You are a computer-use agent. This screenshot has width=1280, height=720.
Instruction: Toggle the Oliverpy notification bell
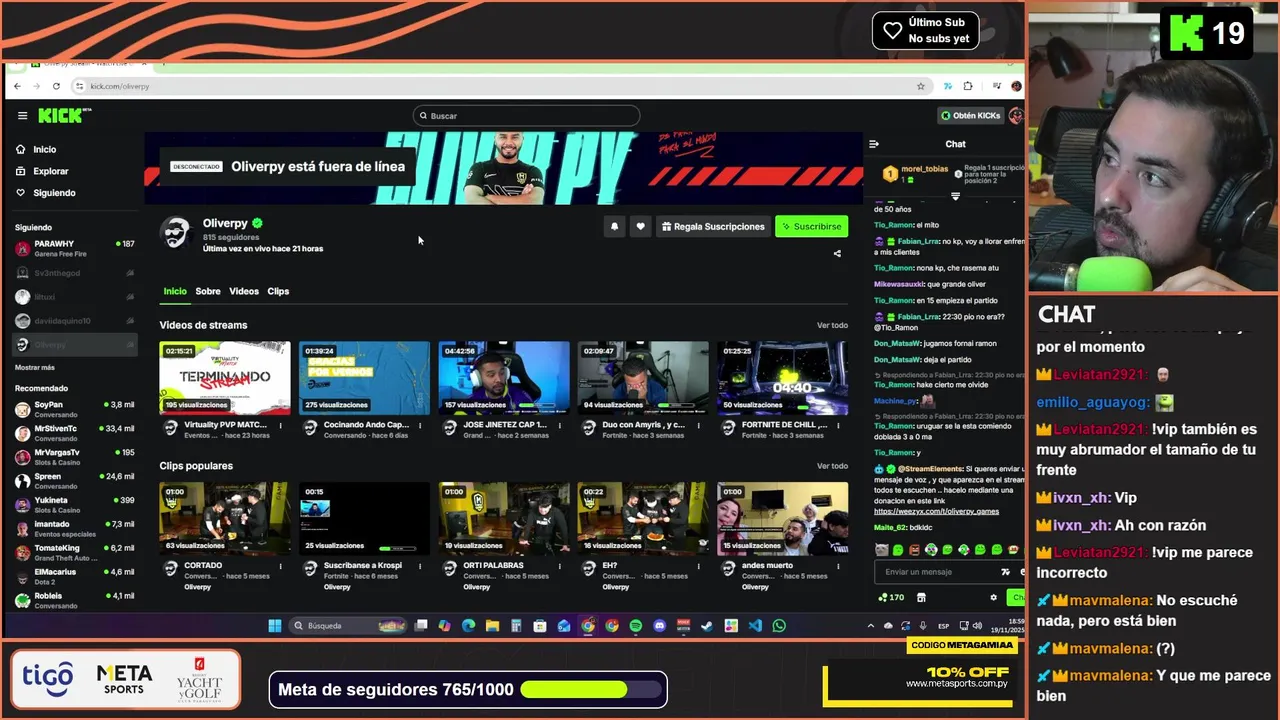(614, 227)
